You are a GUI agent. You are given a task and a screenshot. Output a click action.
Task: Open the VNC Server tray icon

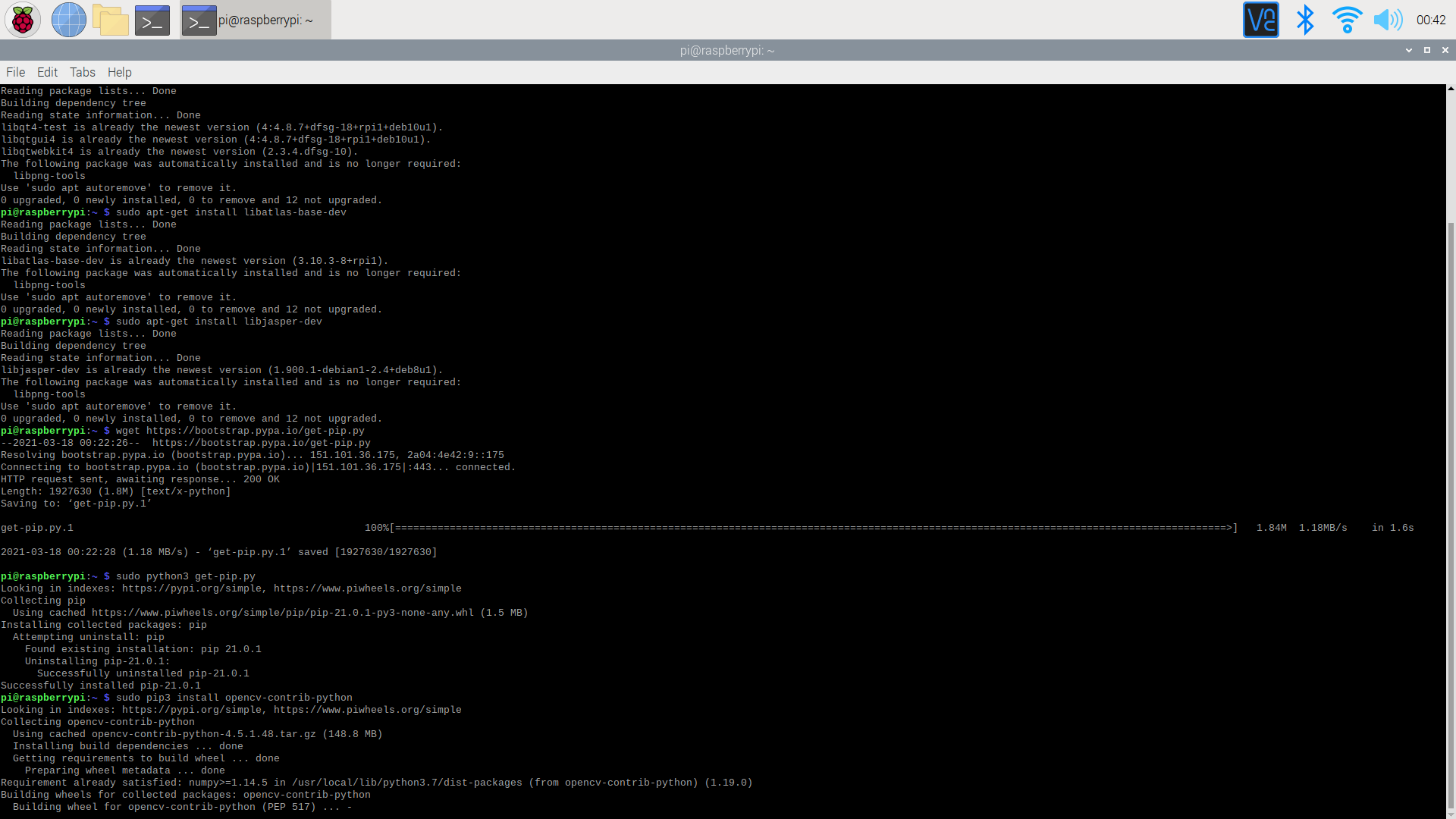pos(1260,20)
